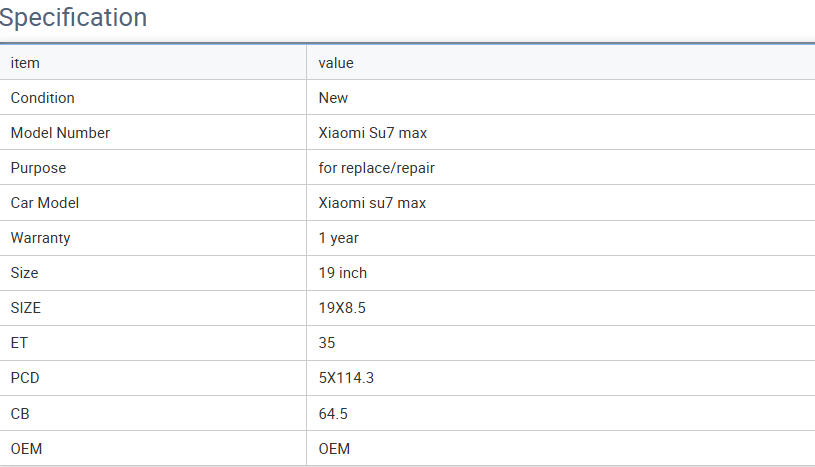Screen dimensions: 815x467
Task: Click the 'New' condition value
Action: [x=333, y=98]
